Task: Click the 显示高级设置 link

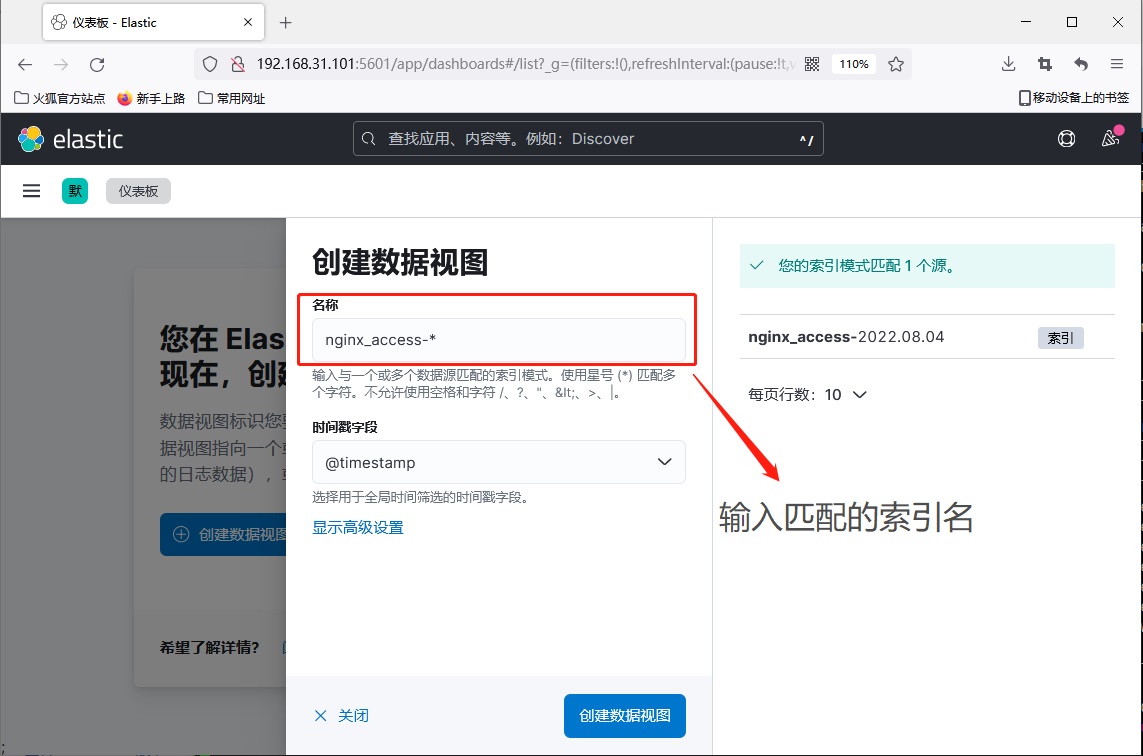Action: (358, 527)
